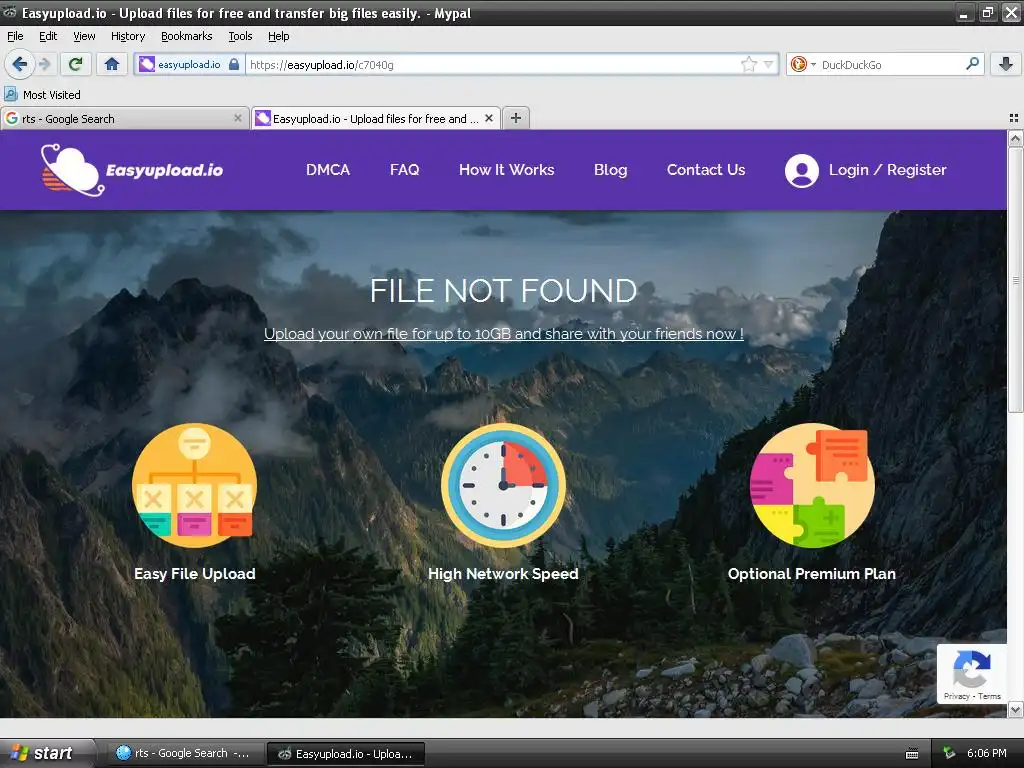This screenshot has width=1024, height=768.
Task: Click the Easy File Upload chart icon
Action: [x=195, y=485]
